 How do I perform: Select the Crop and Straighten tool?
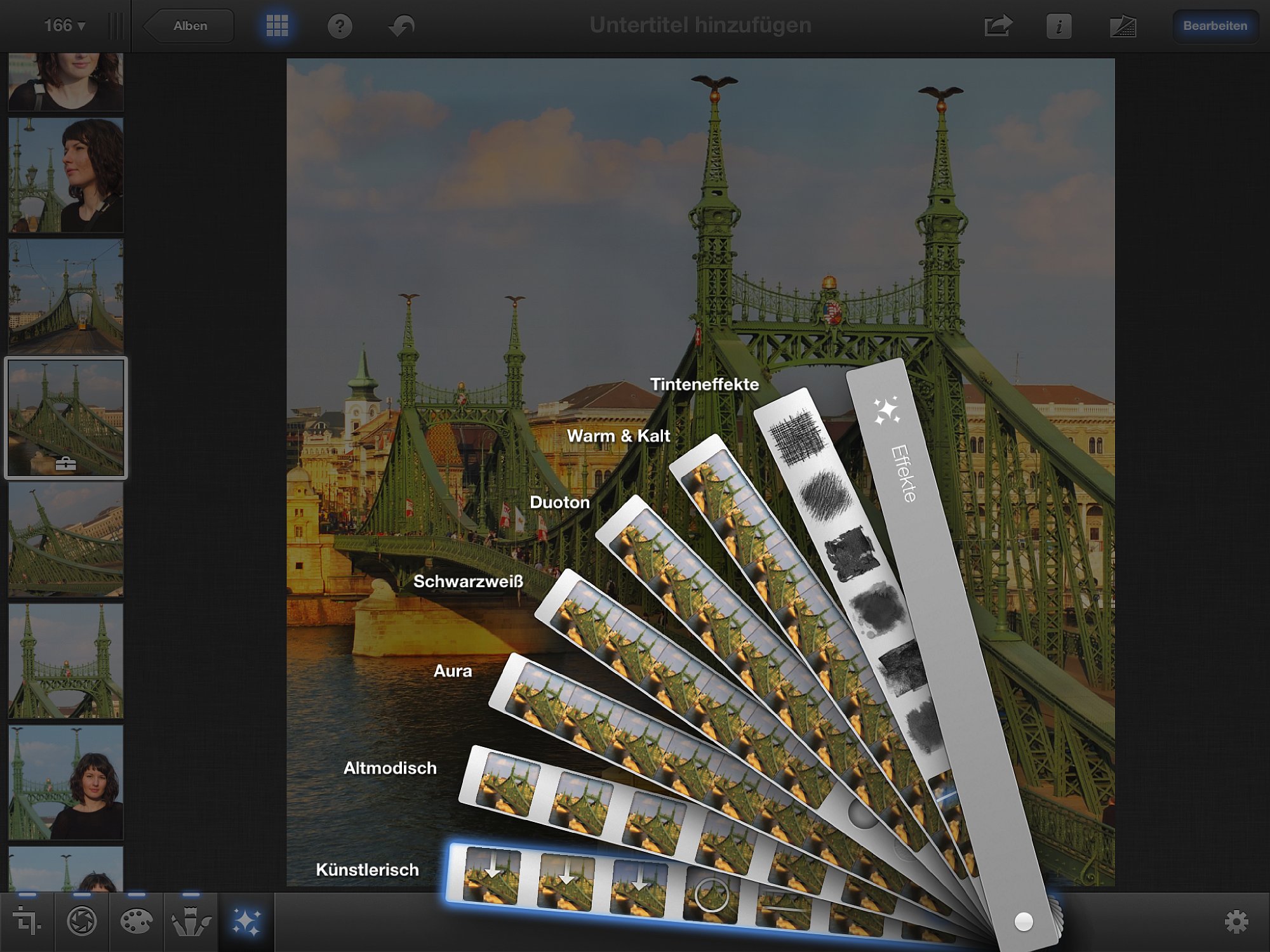pos(27,922)
